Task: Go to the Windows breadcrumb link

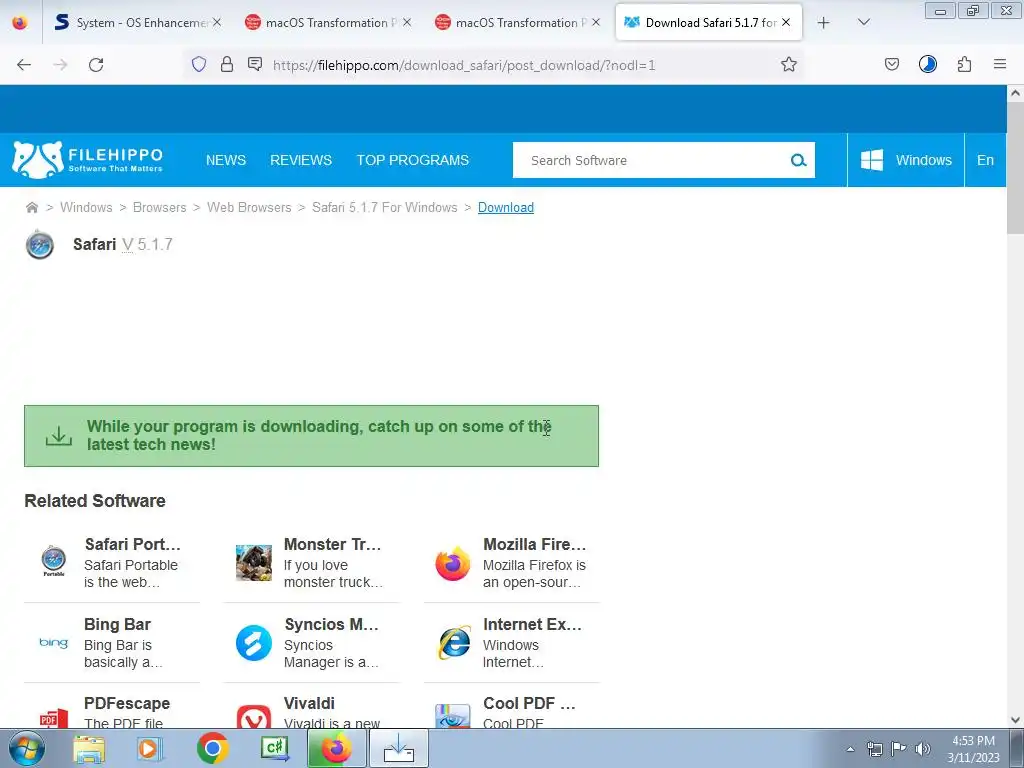Action: (x=86, y=208)
